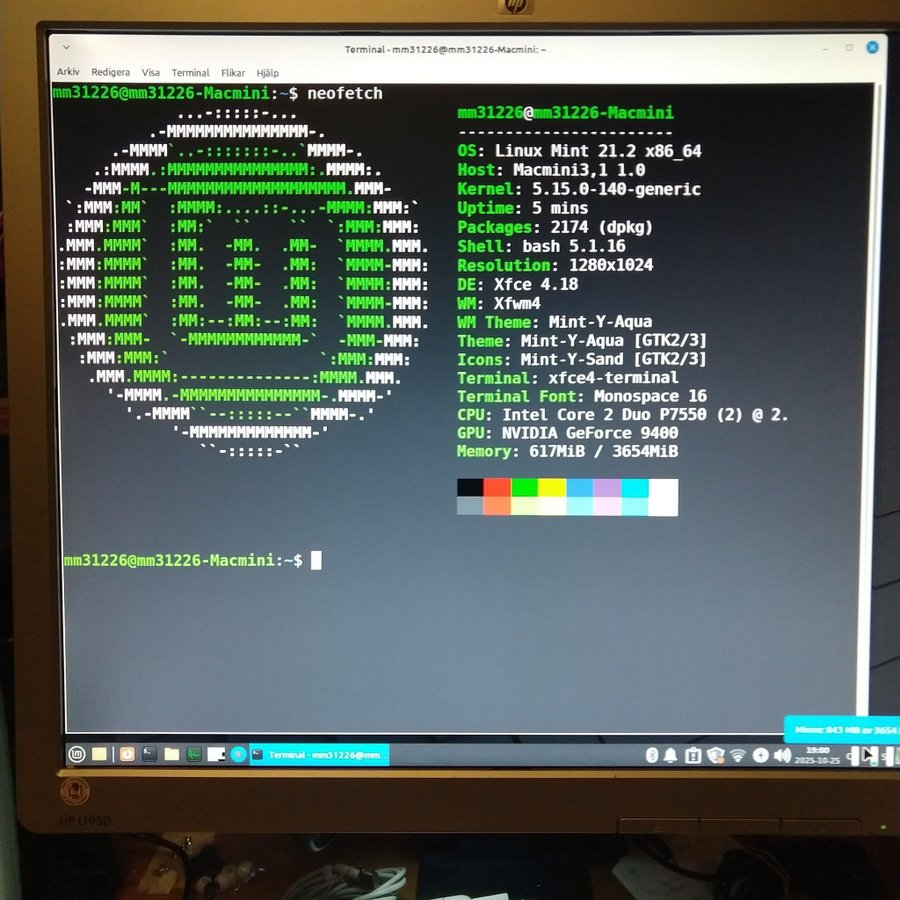
Task: Click the panel clock showing 2025-10-25
Action: (817, 755)
